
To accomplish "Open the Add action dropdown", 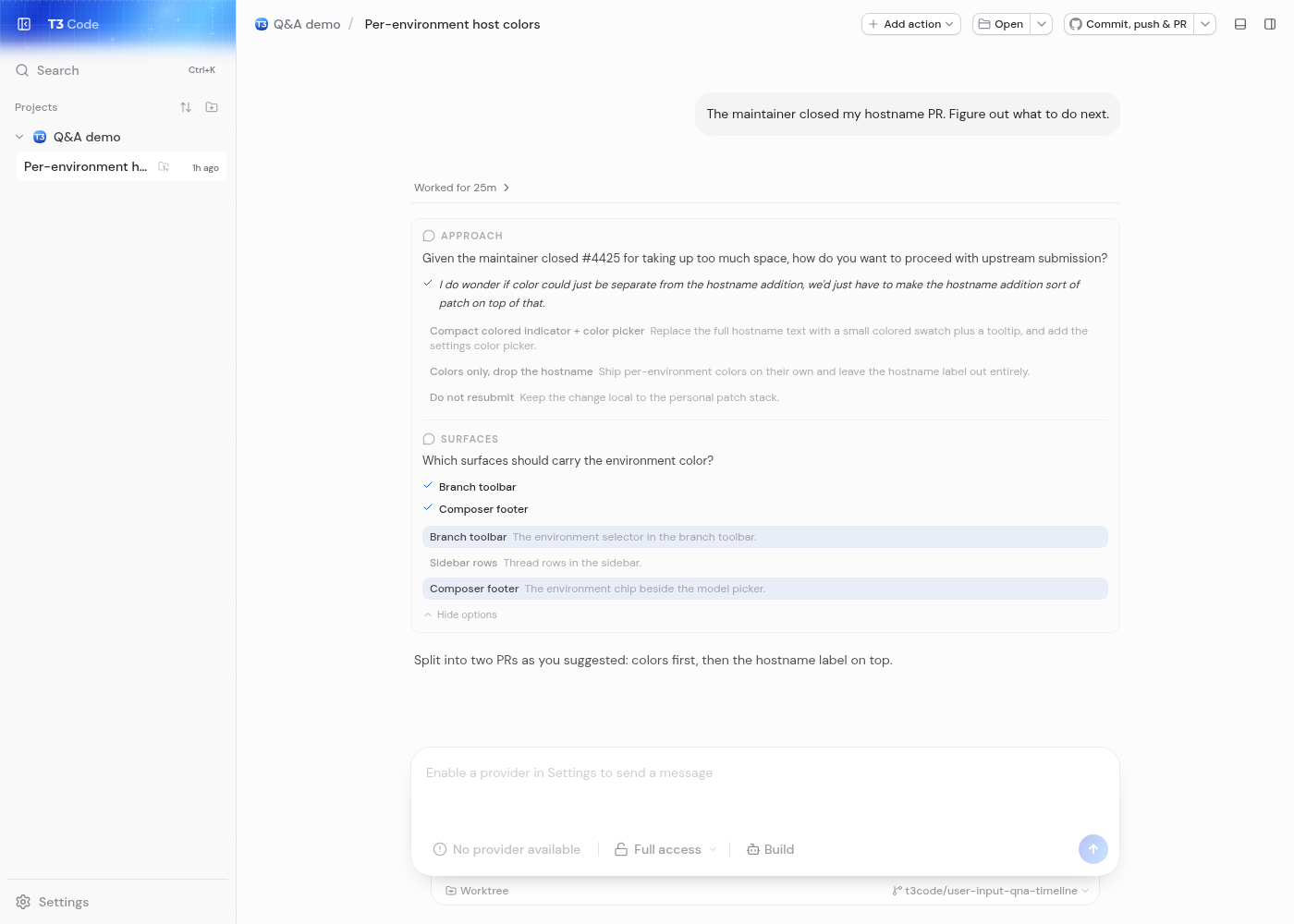I will (x=911, y=24).
